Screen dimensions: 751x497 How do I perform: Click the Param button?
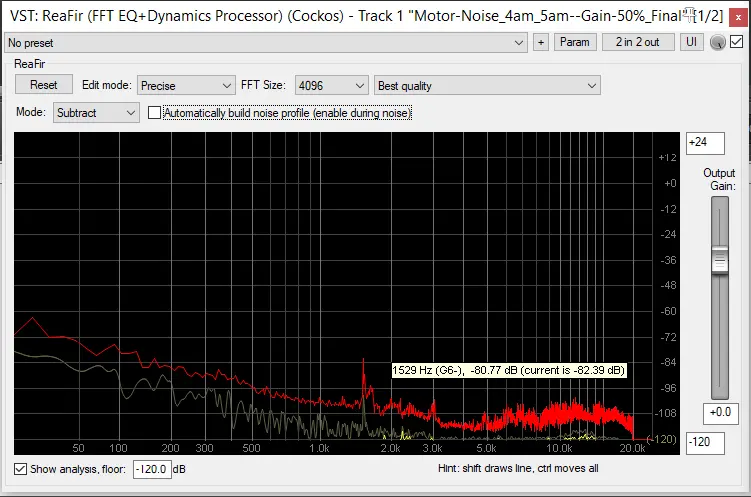coord(574,42)
